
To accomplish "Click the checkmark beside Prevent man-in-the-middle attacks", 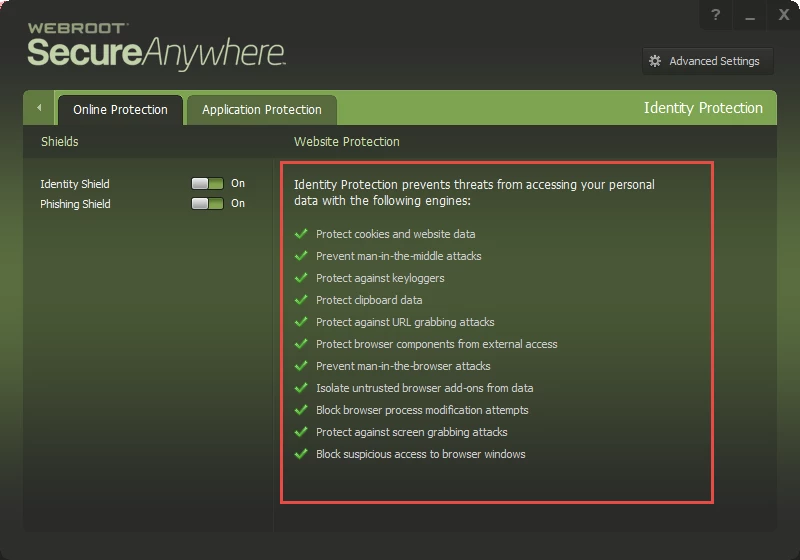I will pos(301,256).
